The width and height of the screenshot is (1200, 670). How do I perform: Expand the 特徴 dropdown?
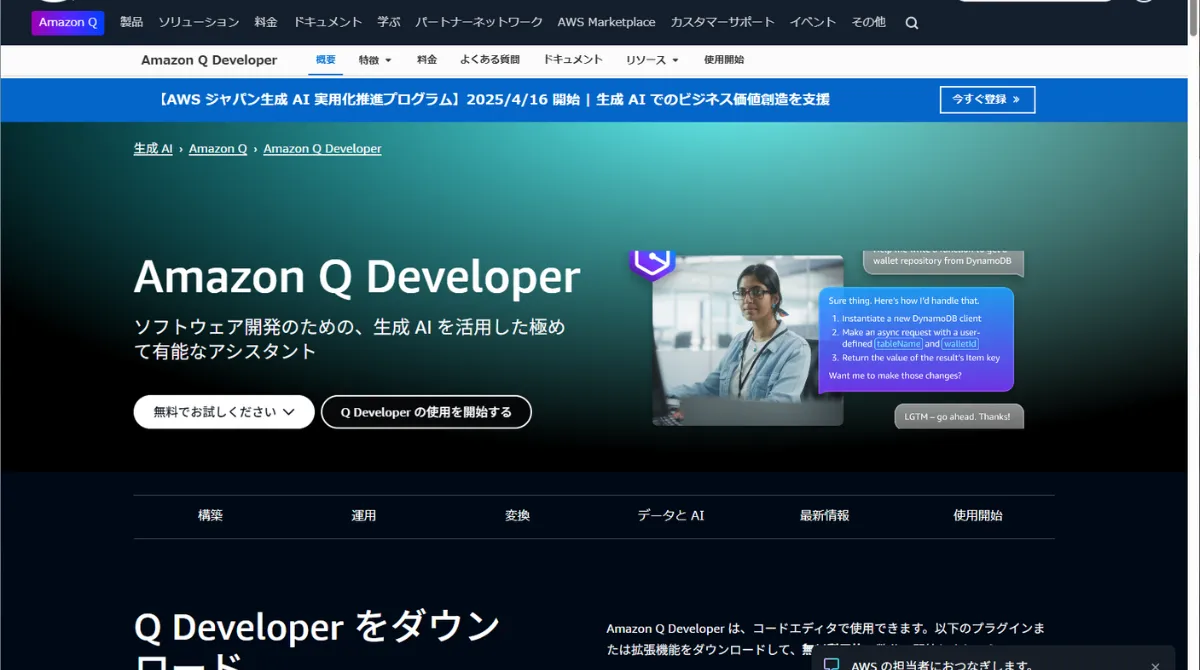(x=375, y=60)
